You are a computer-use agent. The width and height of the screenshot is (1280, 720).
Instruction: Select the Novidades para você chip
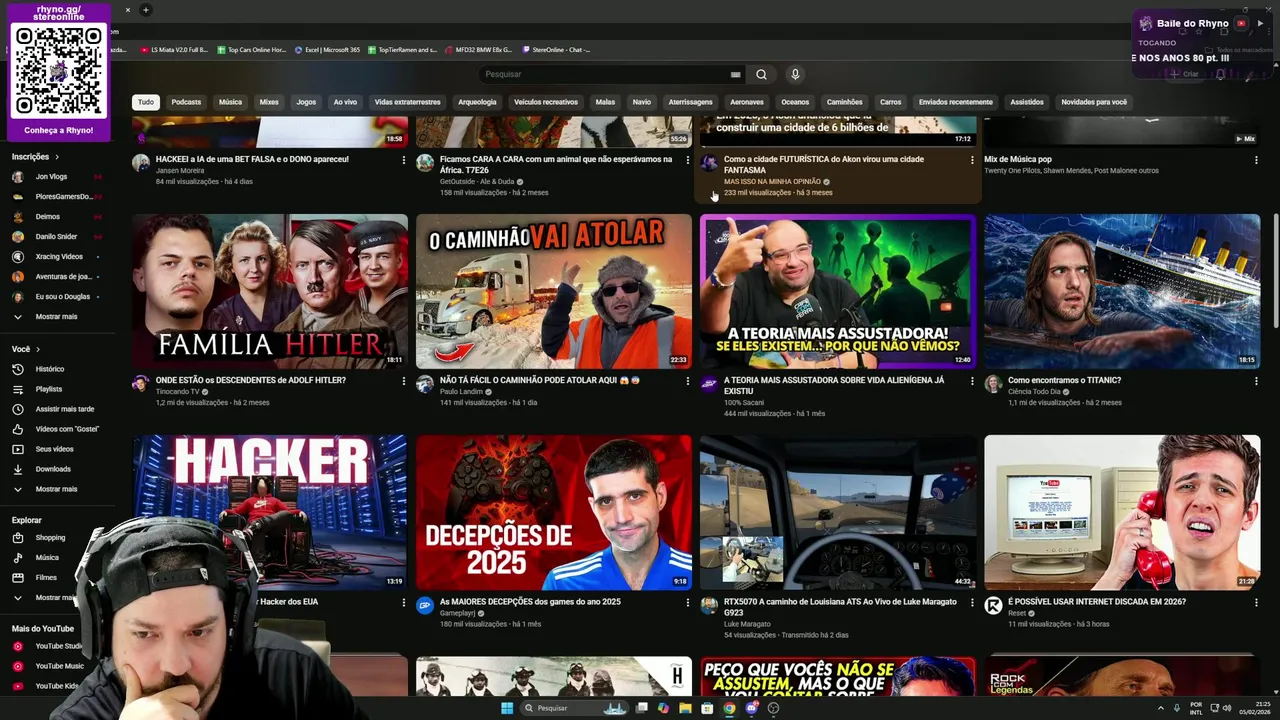[1094, 102]
